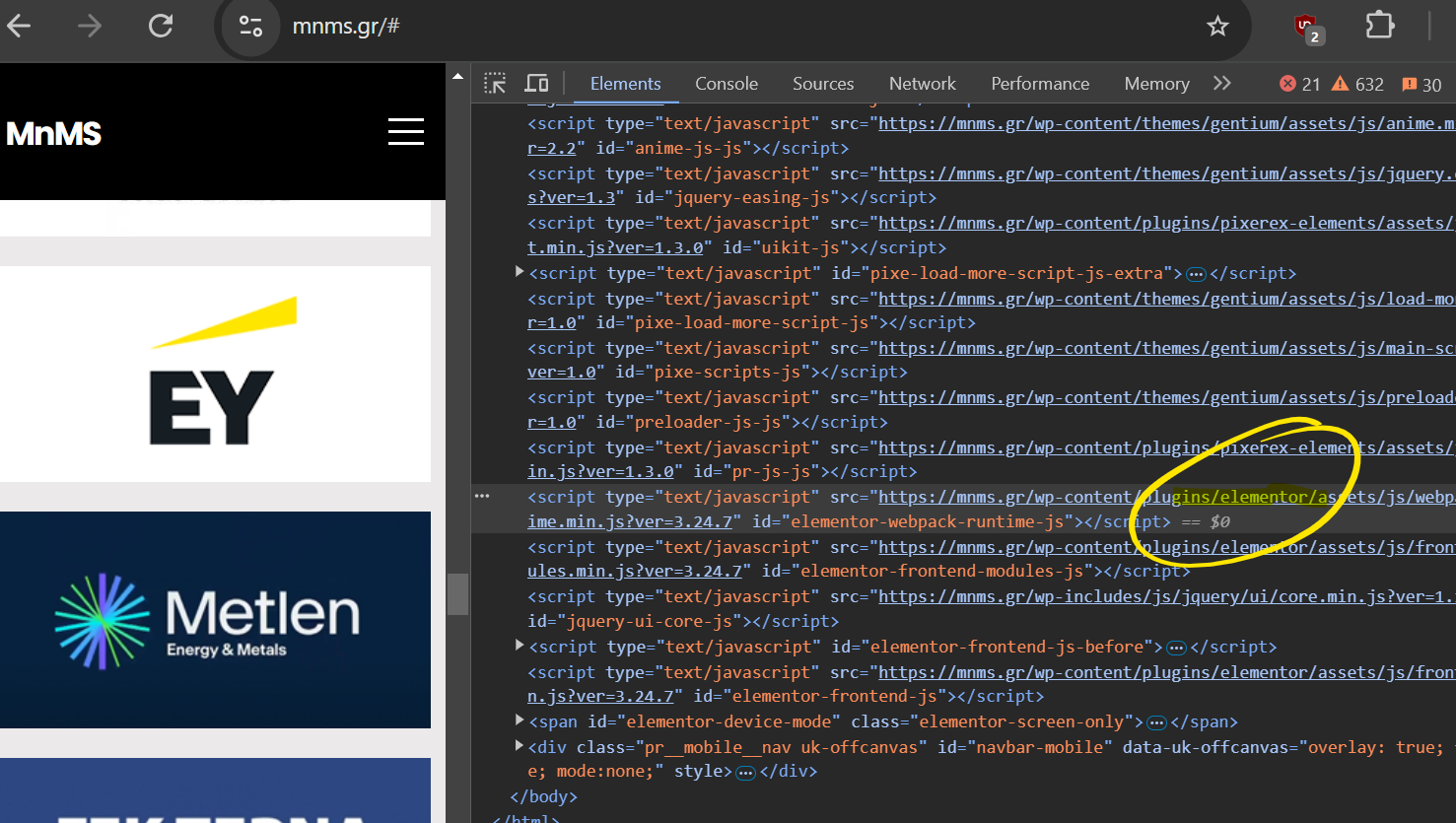Show more DevTools tabs chevron
Screen dimensions: 1456x823
tap(1222, 84)
